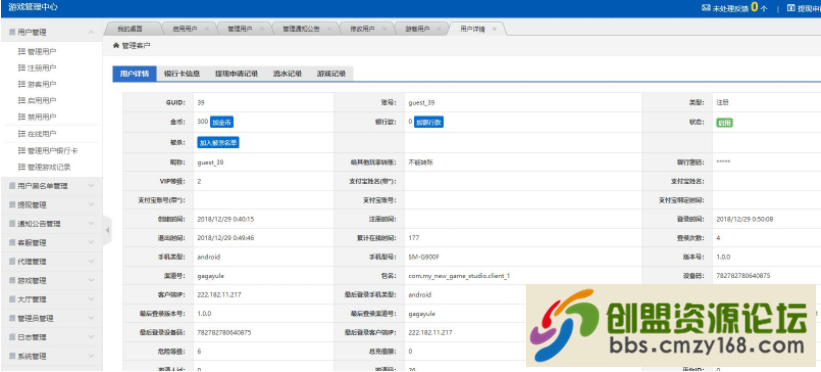This screenshot has height=372, width=821.
Task: Open the 游戏记录 inner tab
Action: [x=331, y=74]
